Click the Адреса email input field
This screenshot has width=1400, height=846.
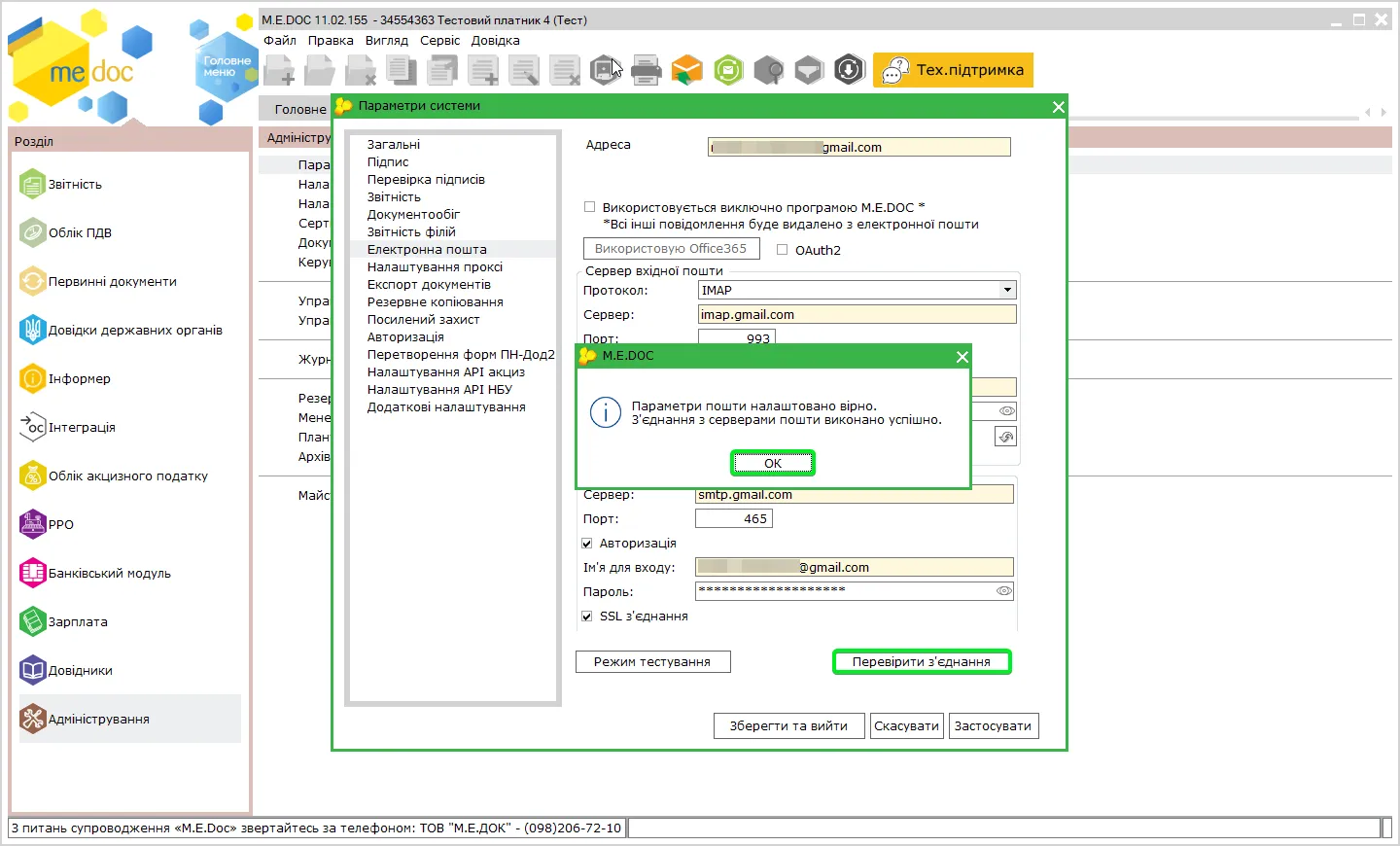click(859, 147)
